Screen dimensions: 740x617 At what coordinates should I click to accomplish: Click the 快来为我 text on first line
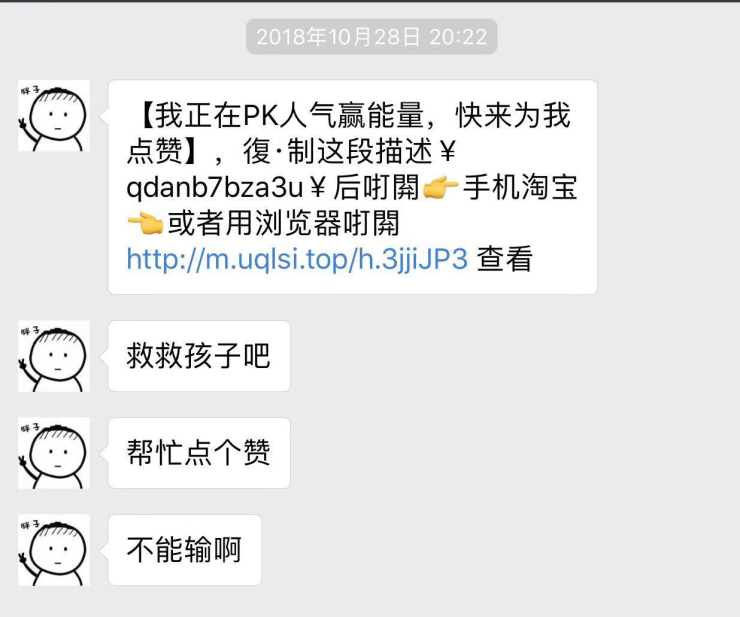point(513,116)
